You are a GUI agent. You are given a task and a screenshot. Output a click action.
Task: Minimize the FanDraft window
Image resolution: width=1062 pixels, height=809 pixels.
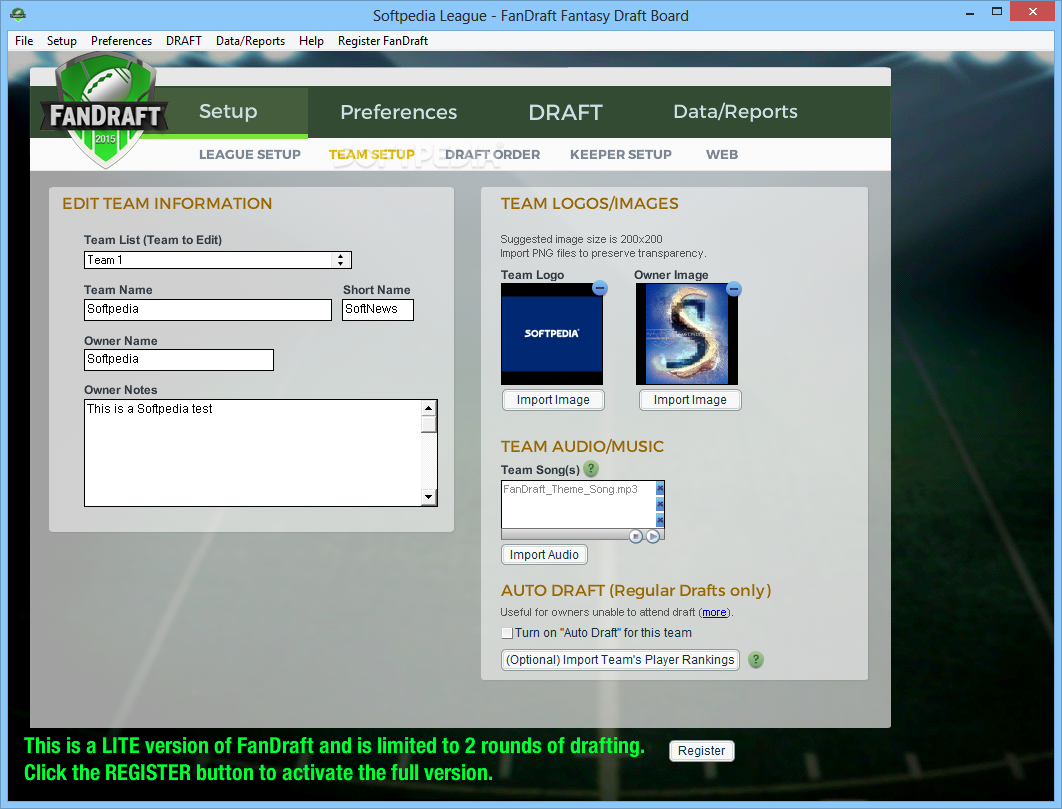(x=970, y=12)
